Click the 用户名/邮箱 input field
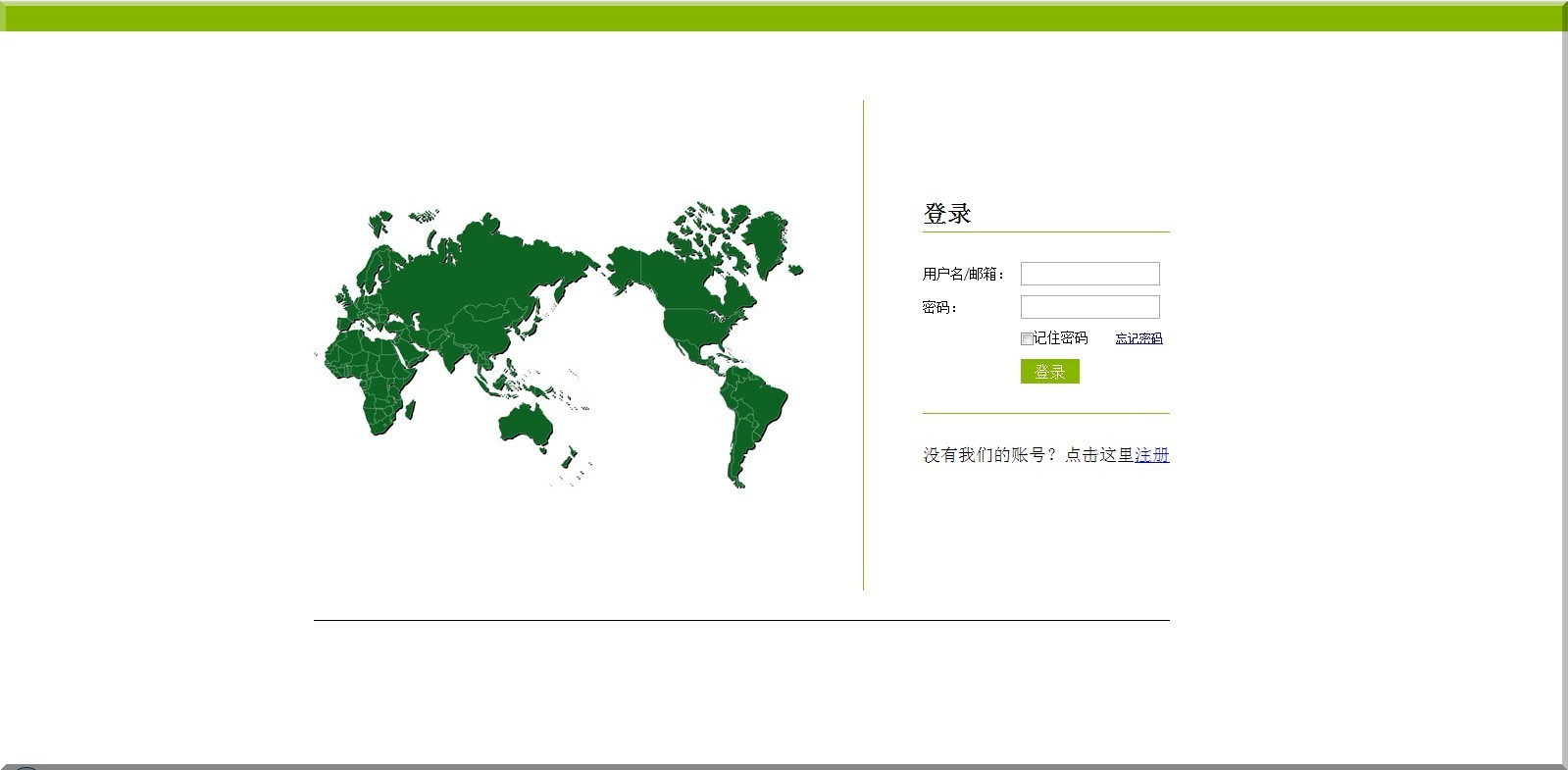 coord(1089,274)
